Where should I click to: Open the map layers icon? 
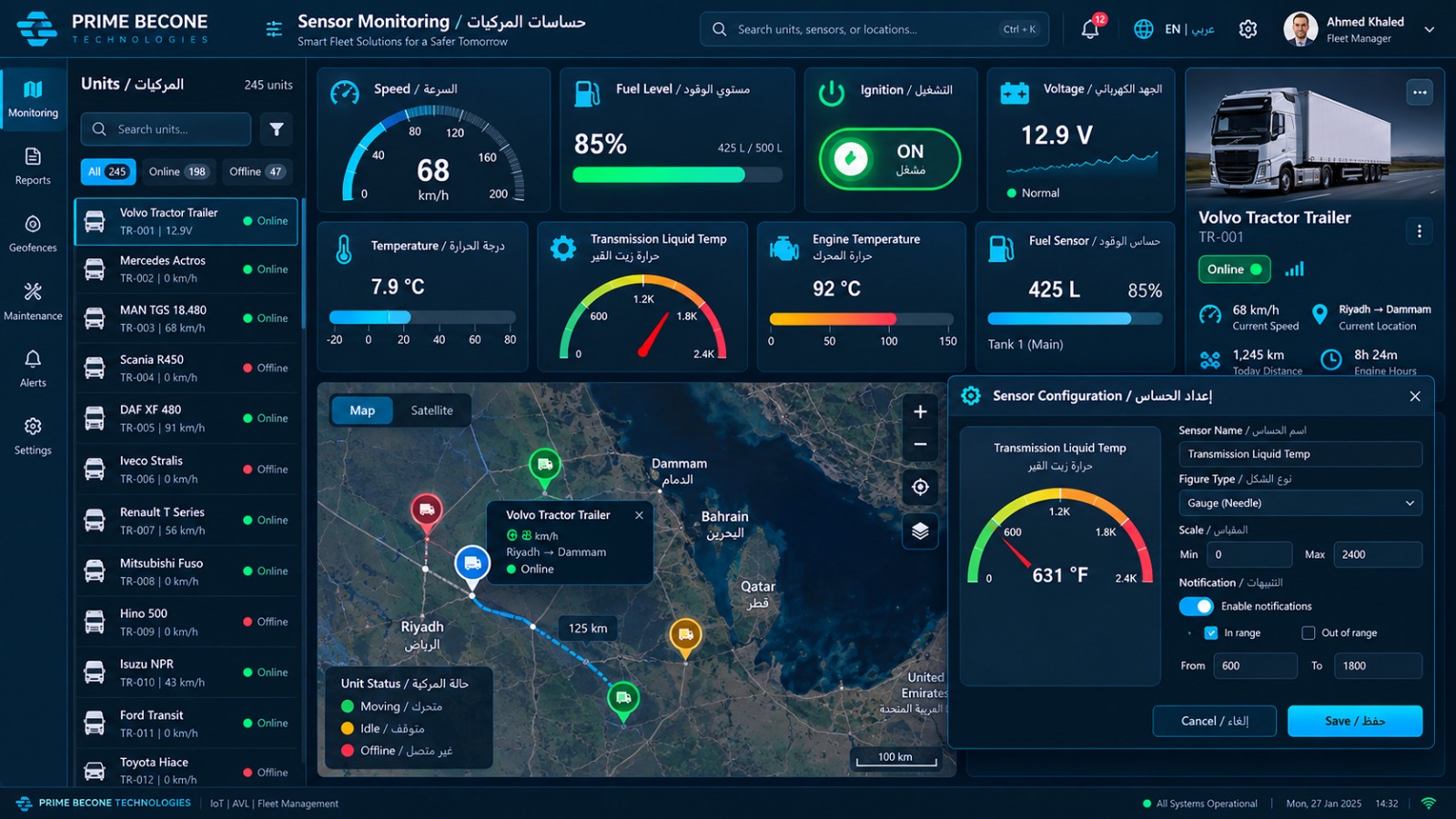point(920,531)
